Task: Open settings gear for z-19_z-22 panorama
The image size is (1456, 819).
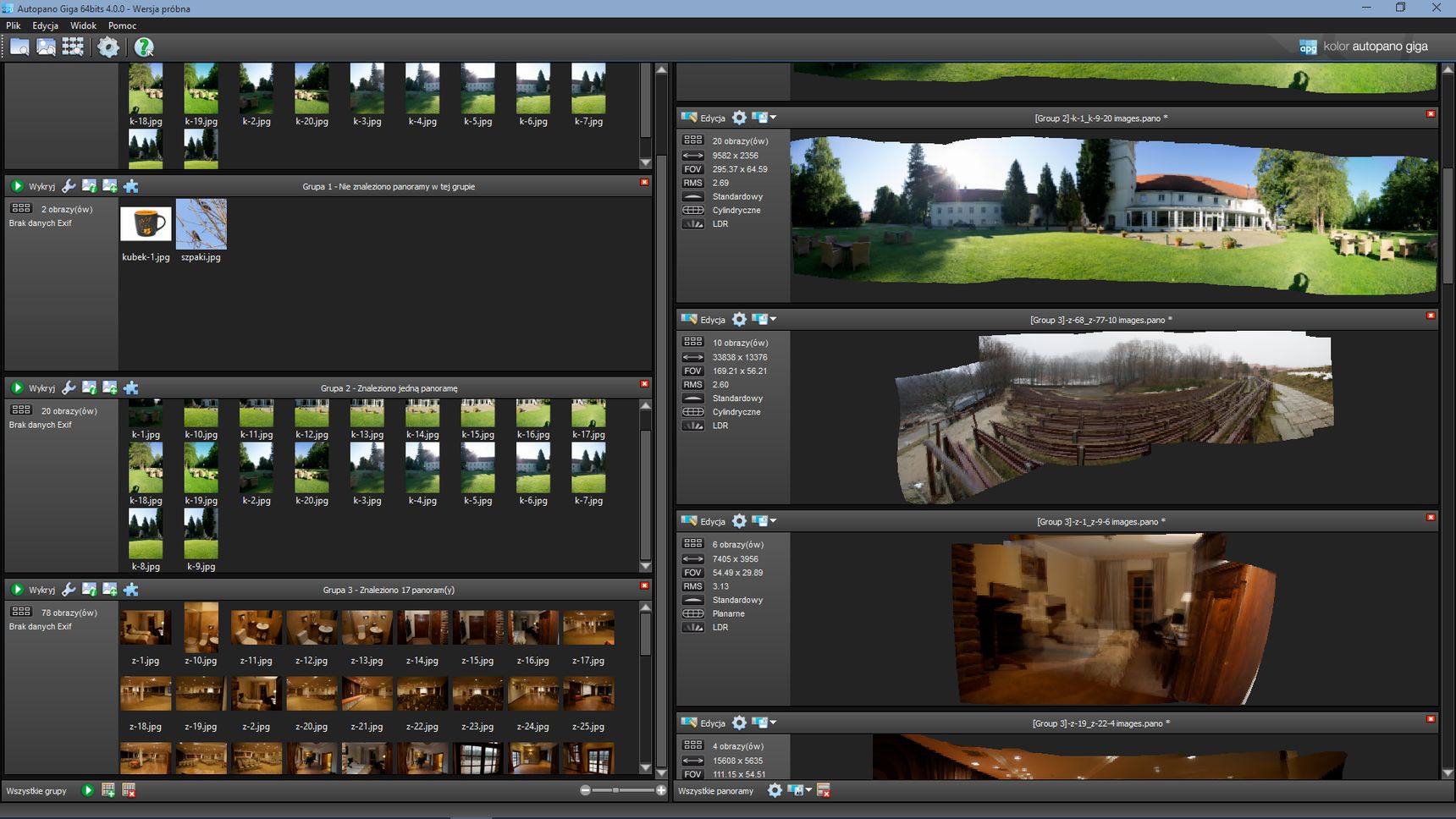Action: [739, 723]
